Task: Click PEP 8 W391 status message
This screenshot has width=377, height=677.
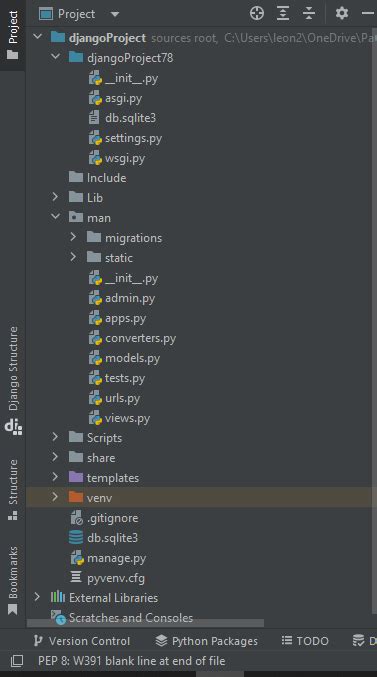Action: (132, 661)
